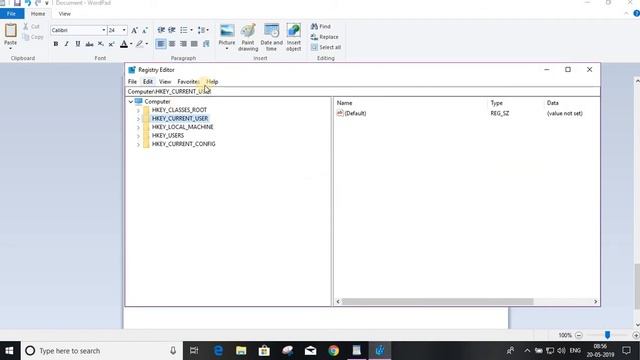
Task: Select Center alignment in WordPad
Action: (172, 44)
